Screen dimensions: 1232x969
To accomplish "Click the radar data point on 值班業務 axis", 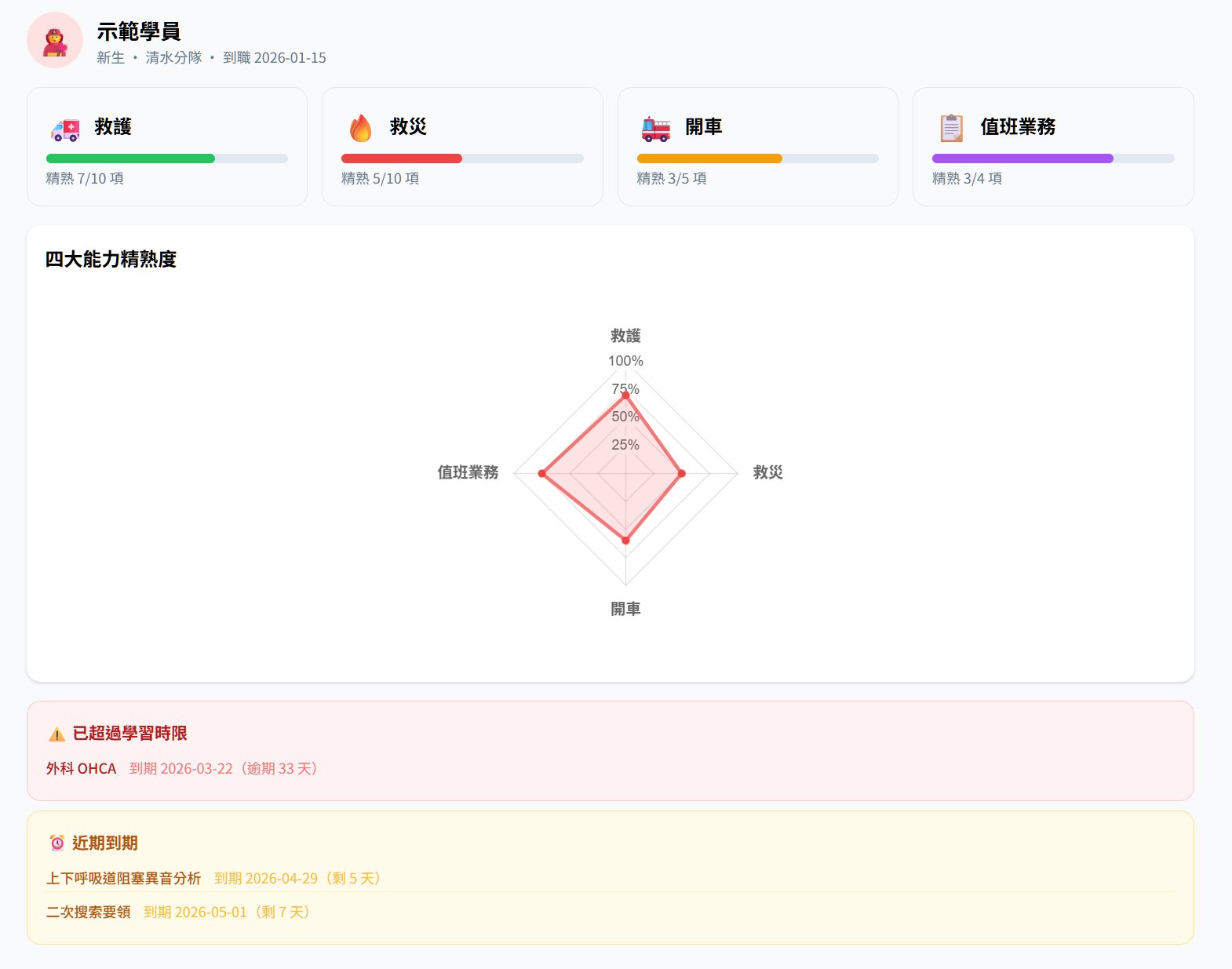I will [x=542, y=473].
